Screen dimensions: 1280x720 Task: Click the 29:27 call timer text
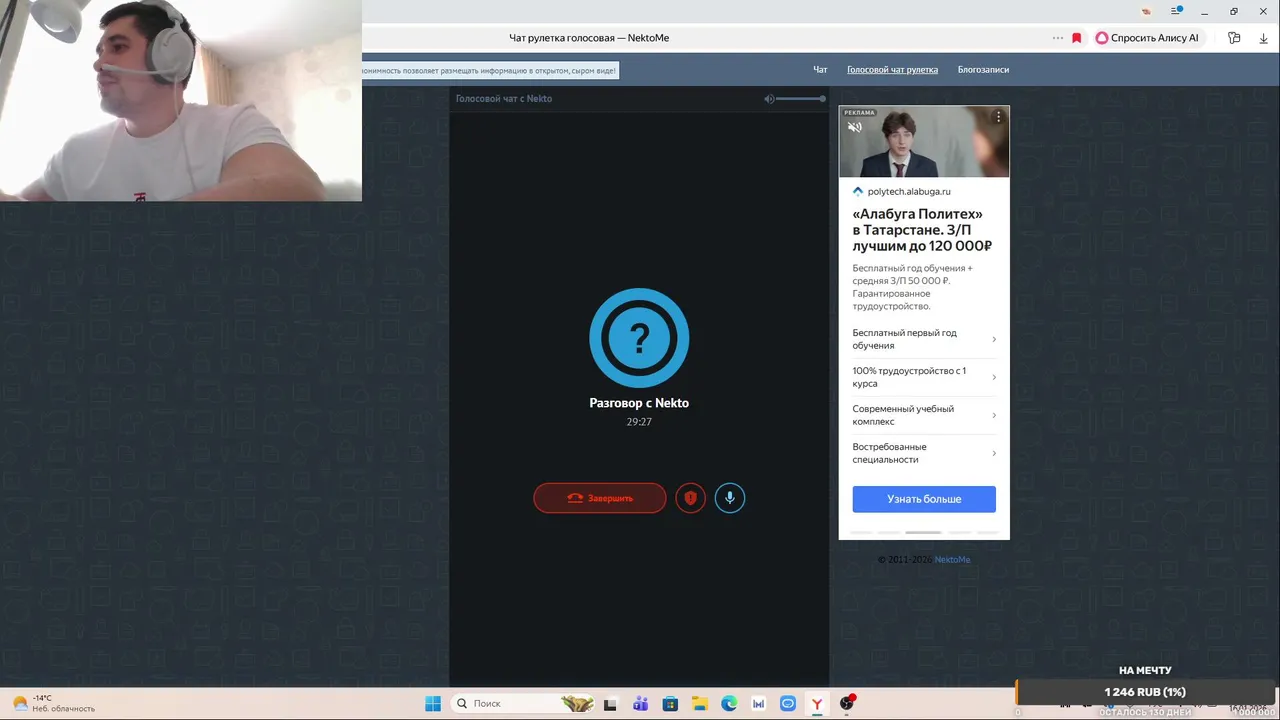pyautogui.click(x=639, y=422)
